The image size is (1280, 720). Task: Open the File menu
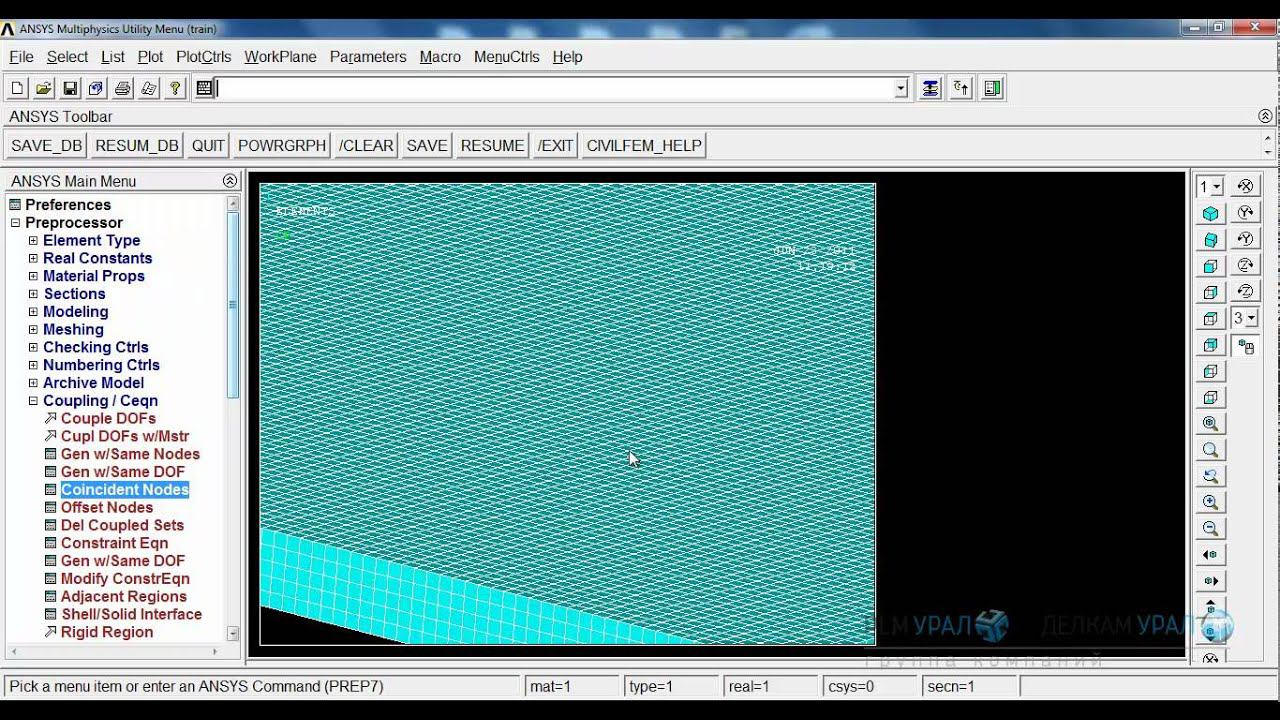(21, 57)
